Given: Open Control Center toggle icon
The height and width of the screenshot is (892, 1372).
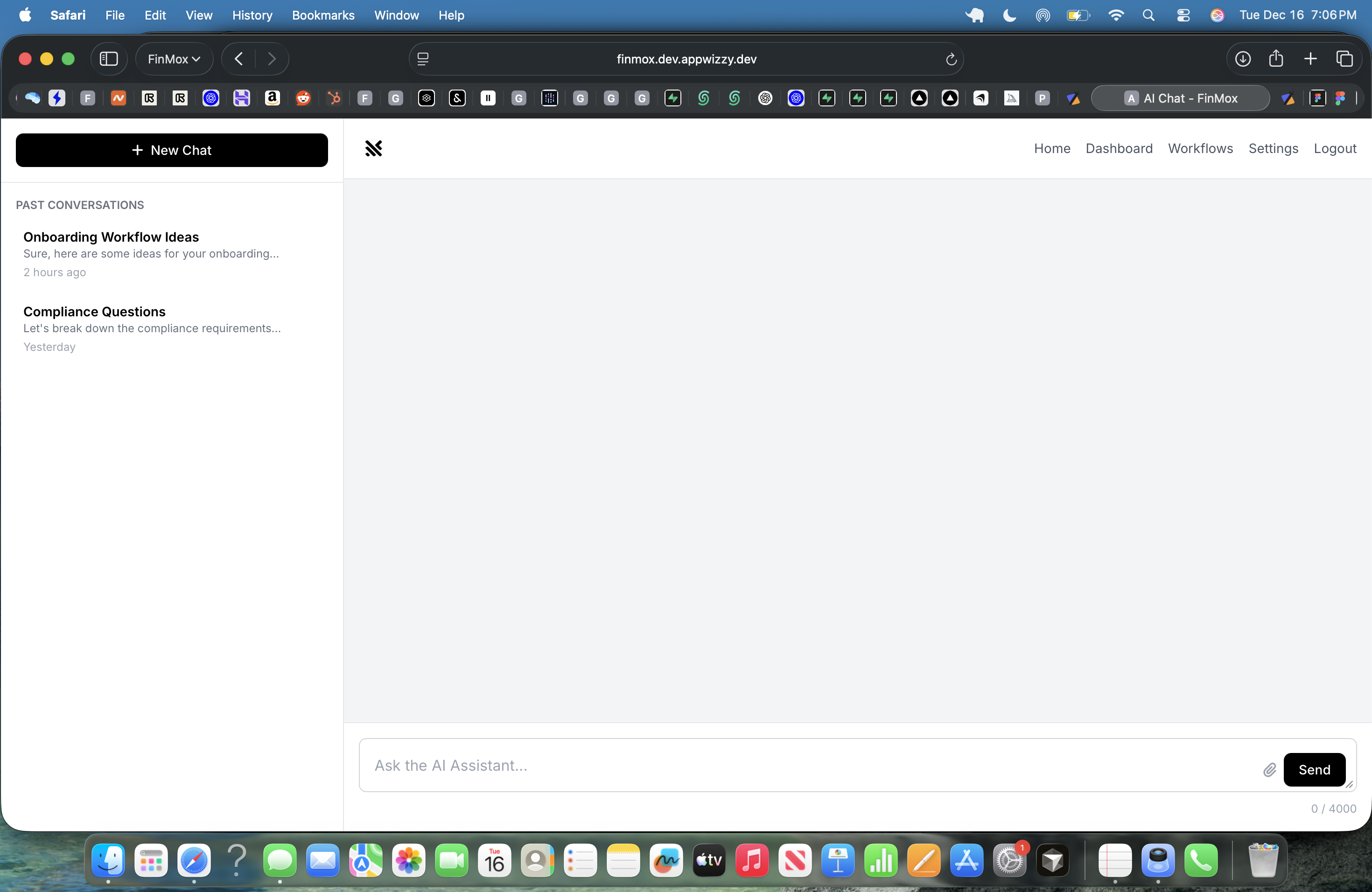Looking at the screenshot, I should pos(1183,15).
